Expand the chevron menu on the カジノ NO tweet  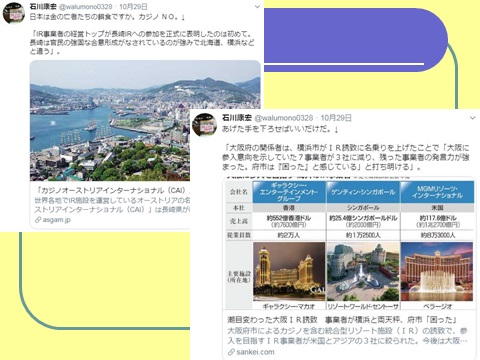click(x=257, y=7)
